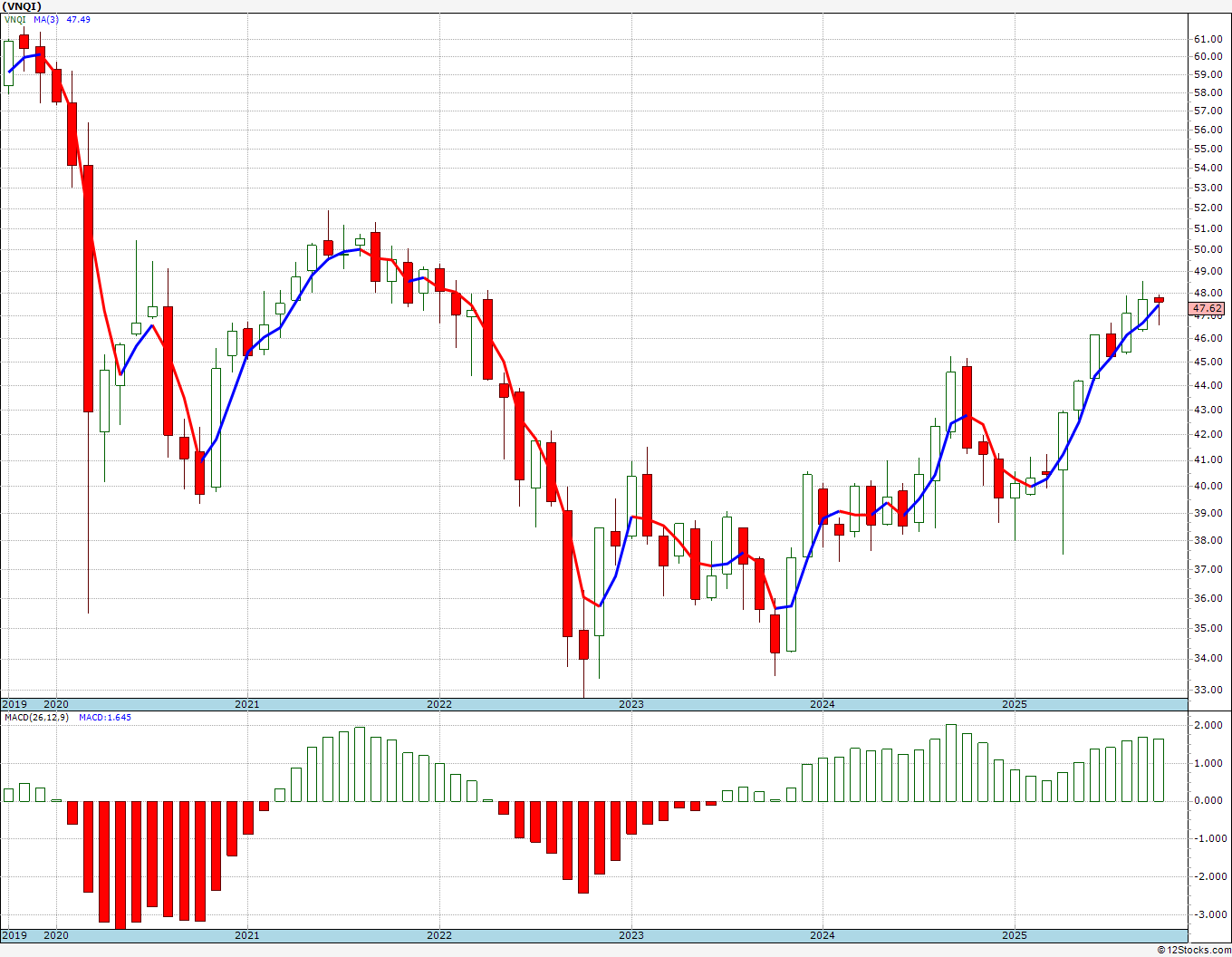
Task: Click the 36.00 price axis label
Action: pos(1208,598)
